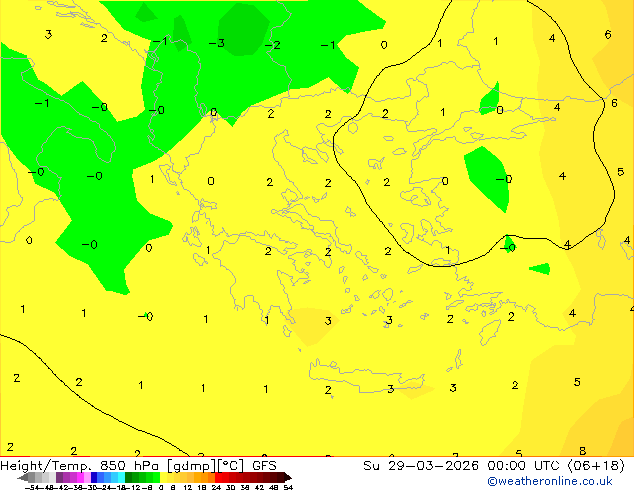
Task: Pick the dark blue swatch in the legend
Action: click(x=94, y=477)
